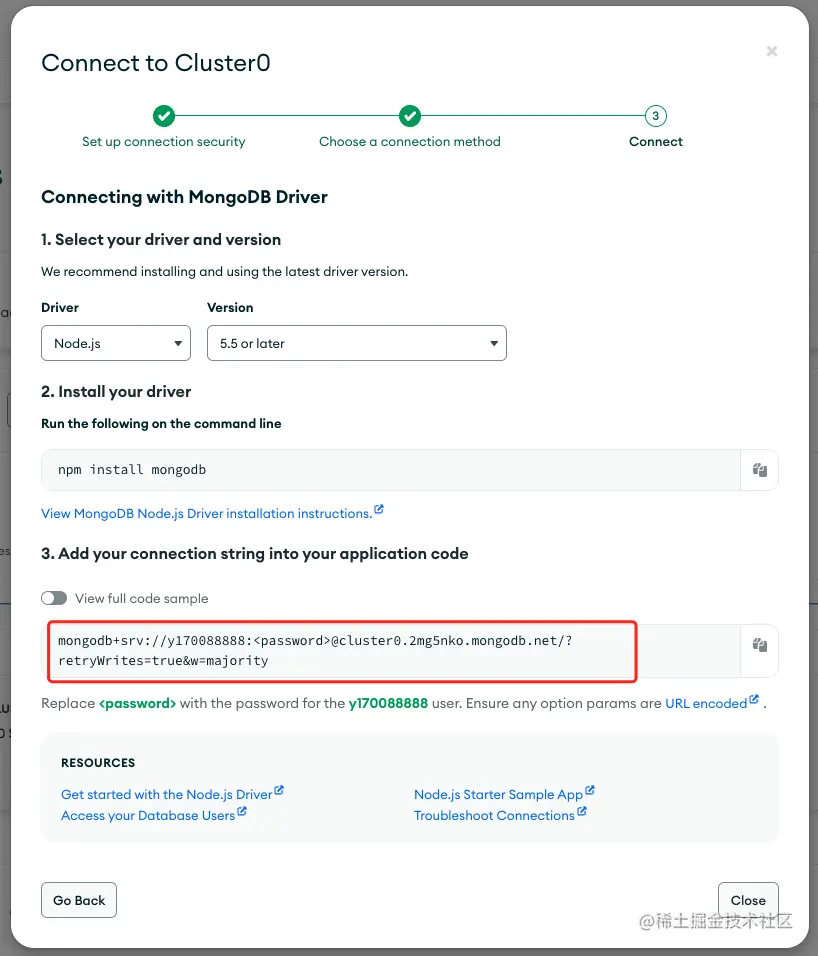Viewport: 818px width, 956px height.
Task: Toggle View full code sample switch
Action: (54, 598)
